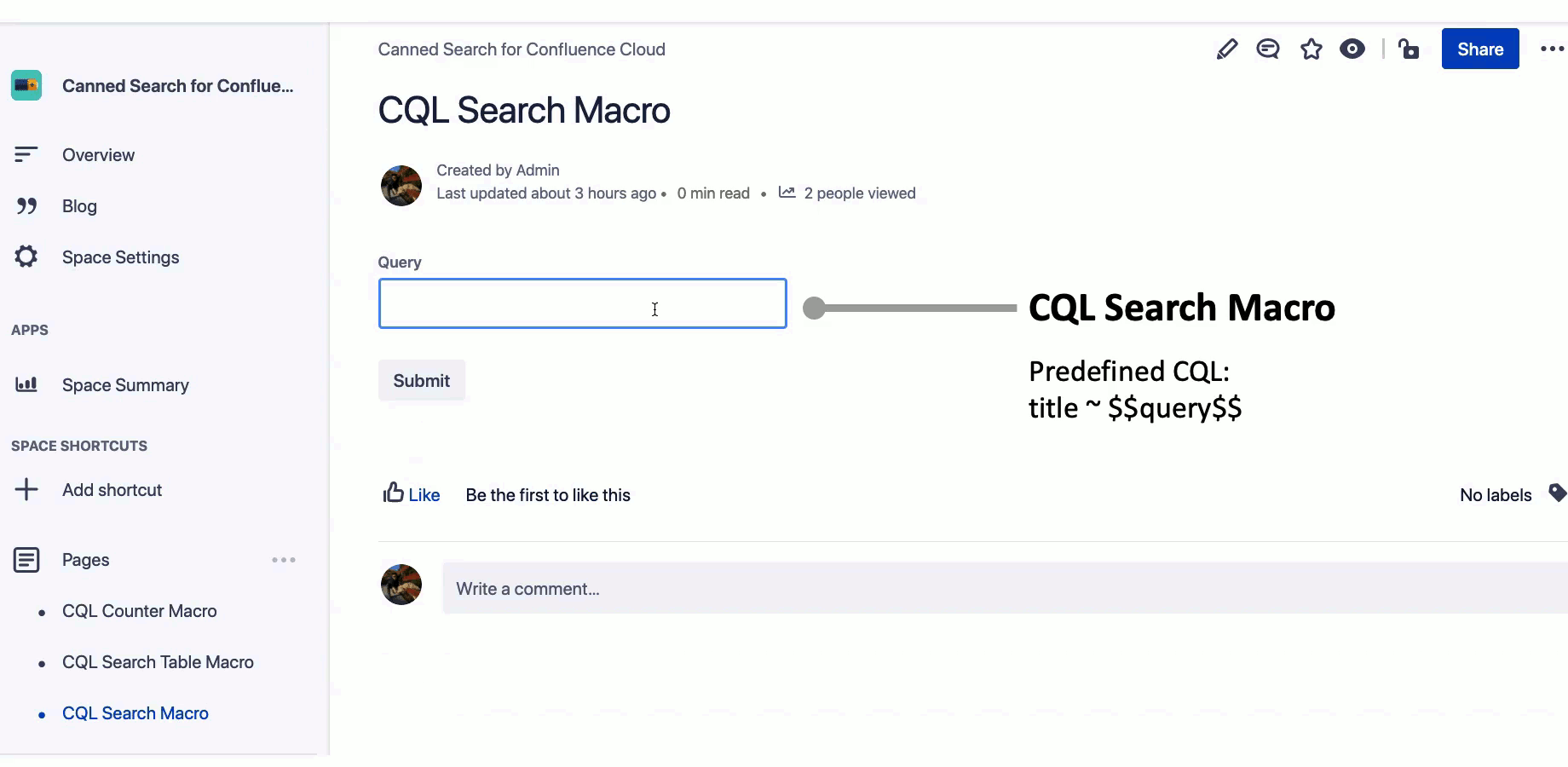Image resolution: width=1568 pixels, height=767 pixels.
Task: Click the Add shortcut plus icon
Action: click(x=26, y=489)
